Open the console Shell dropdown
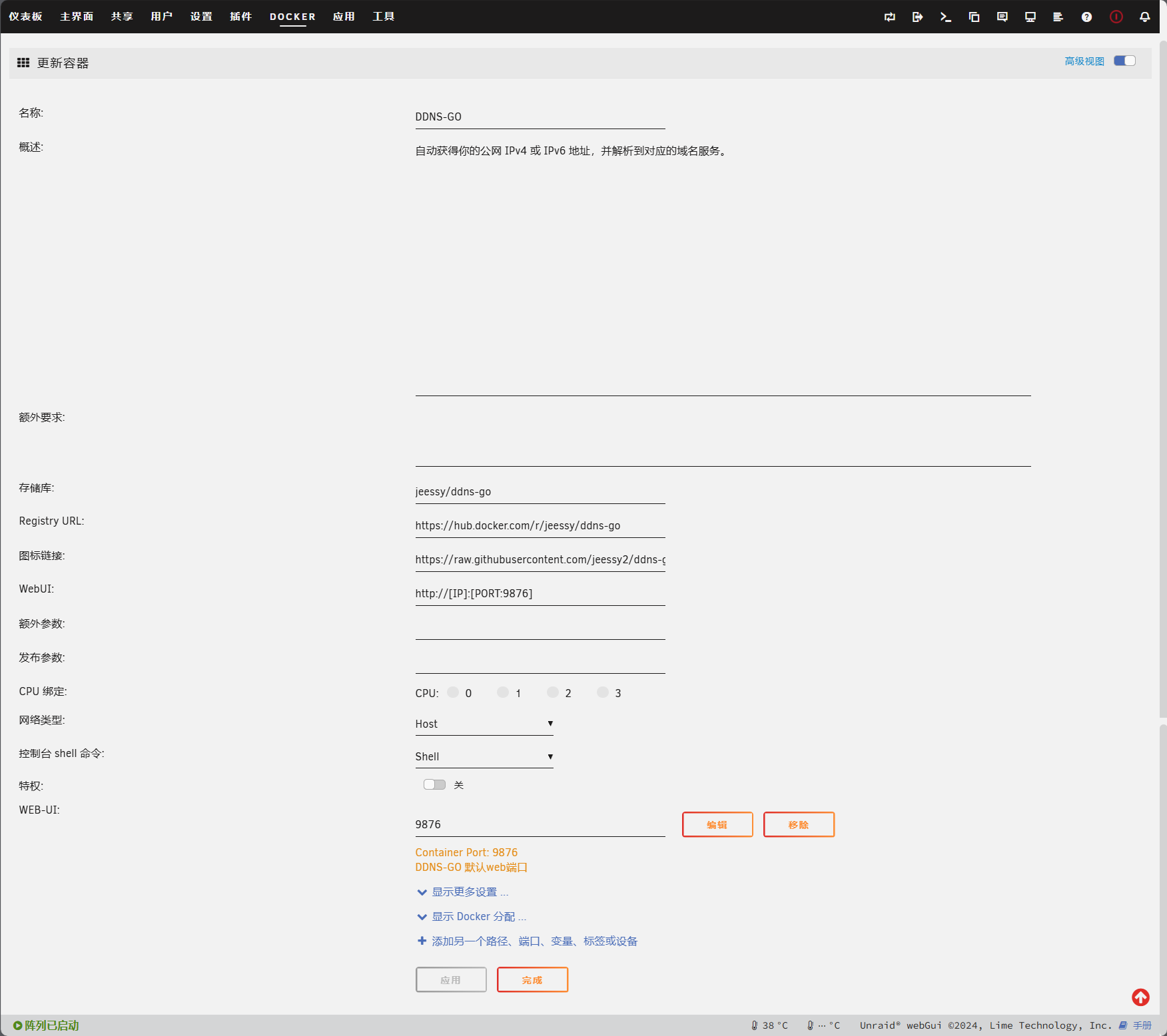The image size is (1167, 1036). 484,756
